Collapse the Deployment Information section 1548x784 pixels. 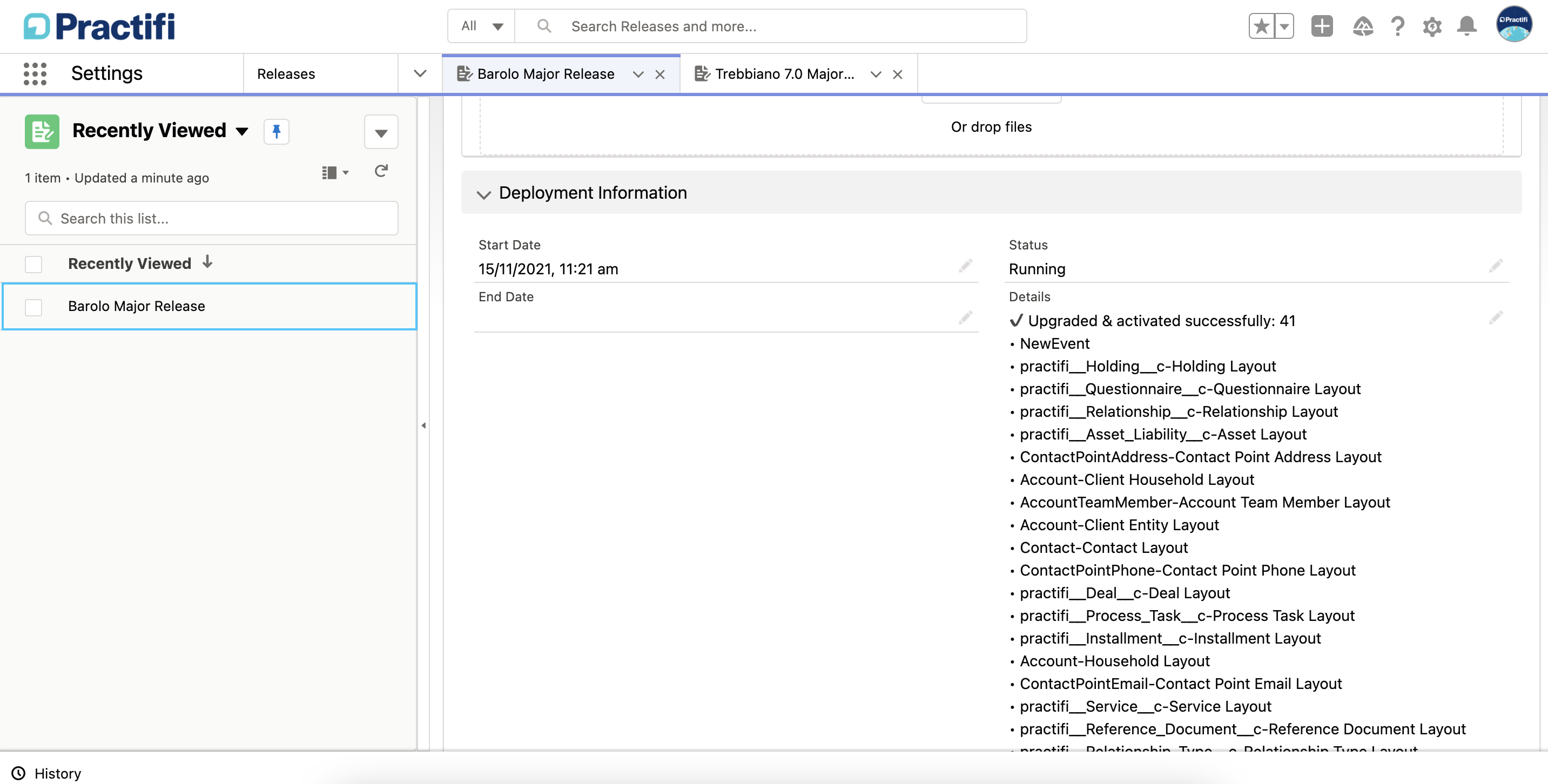[x=483, y=194]
